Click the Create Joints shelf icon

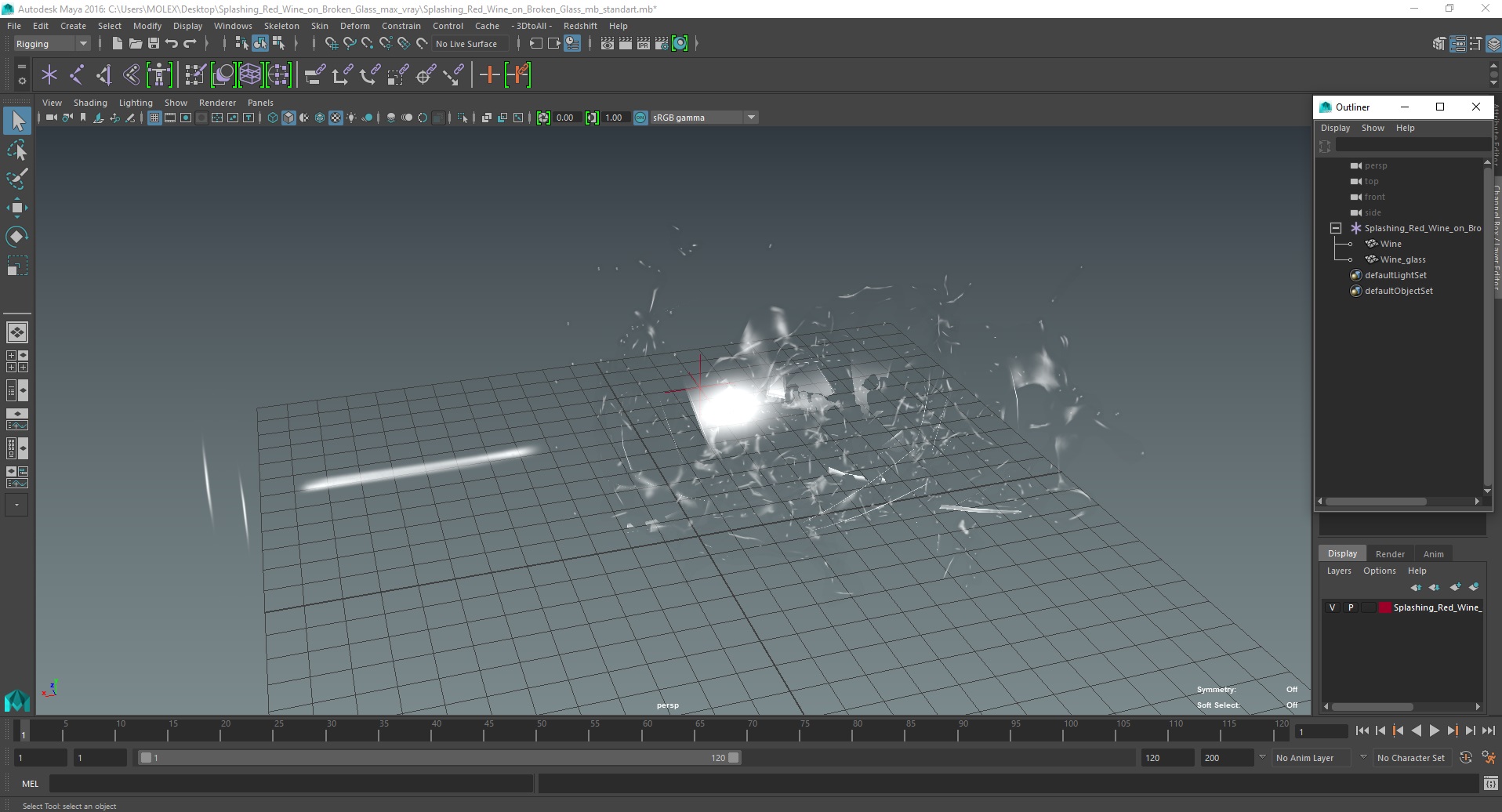77,75
